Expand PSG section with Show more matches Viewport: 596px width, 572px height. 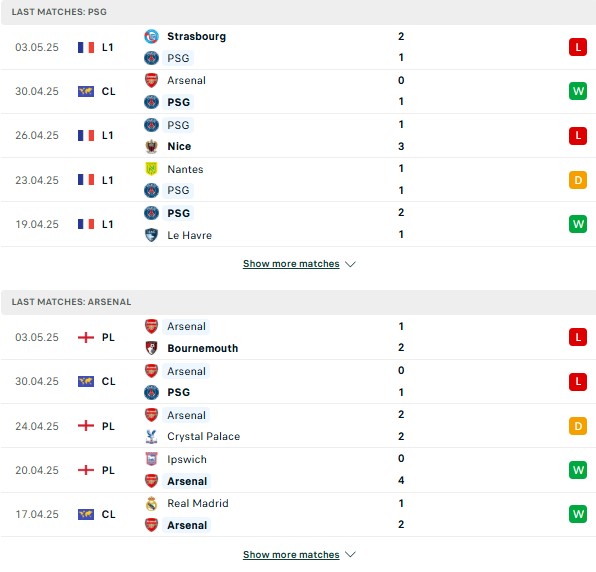tap(291, 264)
